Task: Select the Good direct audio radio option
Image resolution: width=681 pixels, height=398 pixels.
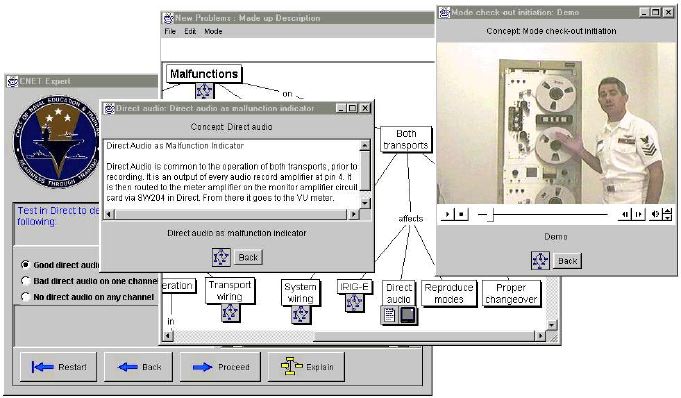Action: point(25,265)
